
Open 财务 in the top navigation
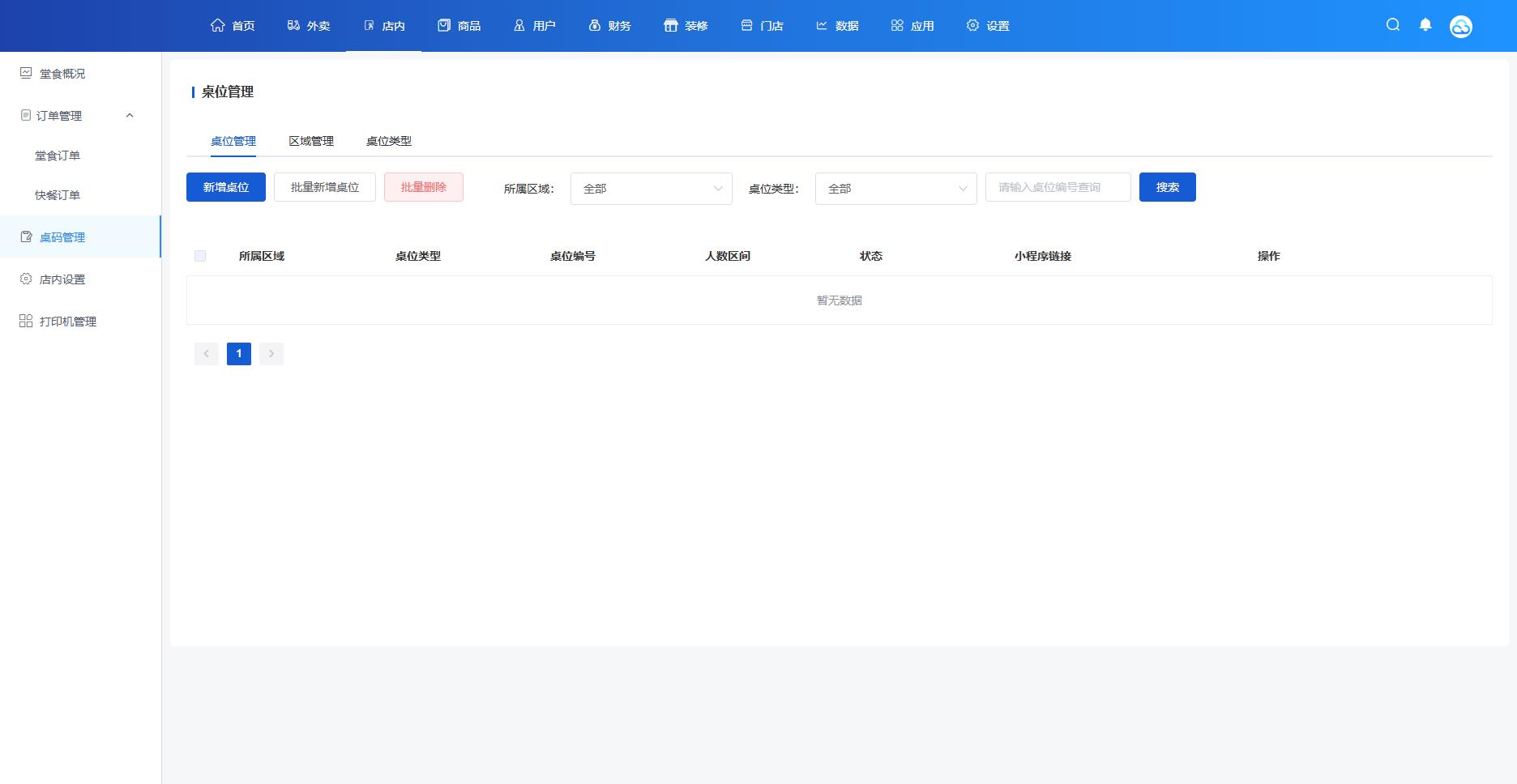tap(609, 26)
